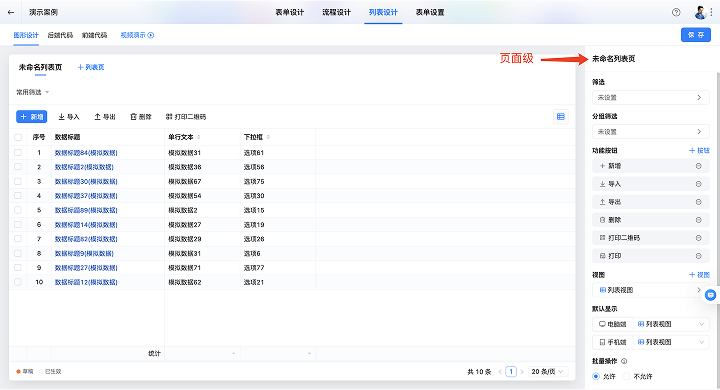Switch to the 表单设计 tab
Screen dimensions: 720x390
point(290,12)
